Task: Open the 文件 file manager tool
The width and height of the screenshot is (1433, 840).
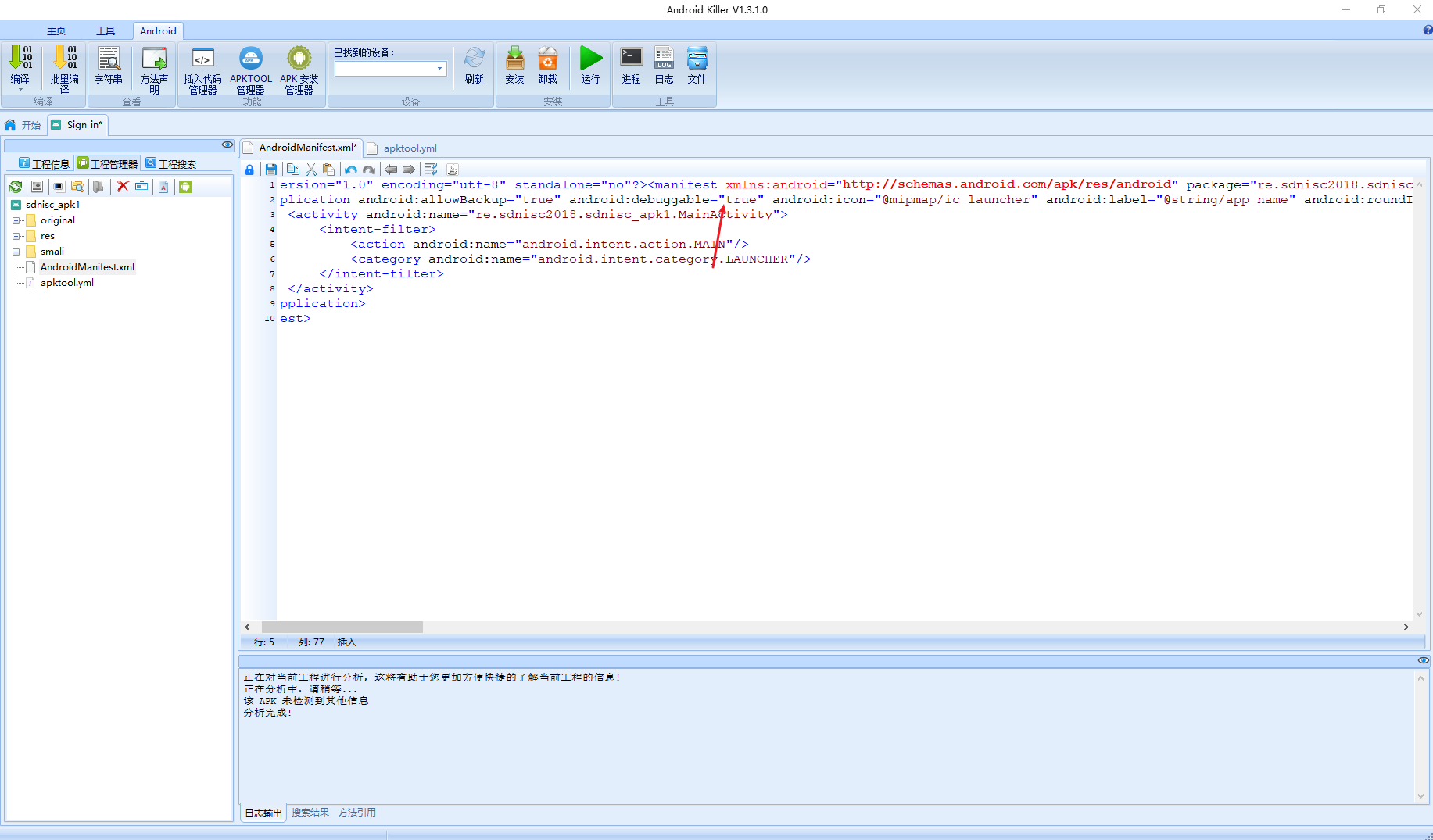Action: click(697, 64)
